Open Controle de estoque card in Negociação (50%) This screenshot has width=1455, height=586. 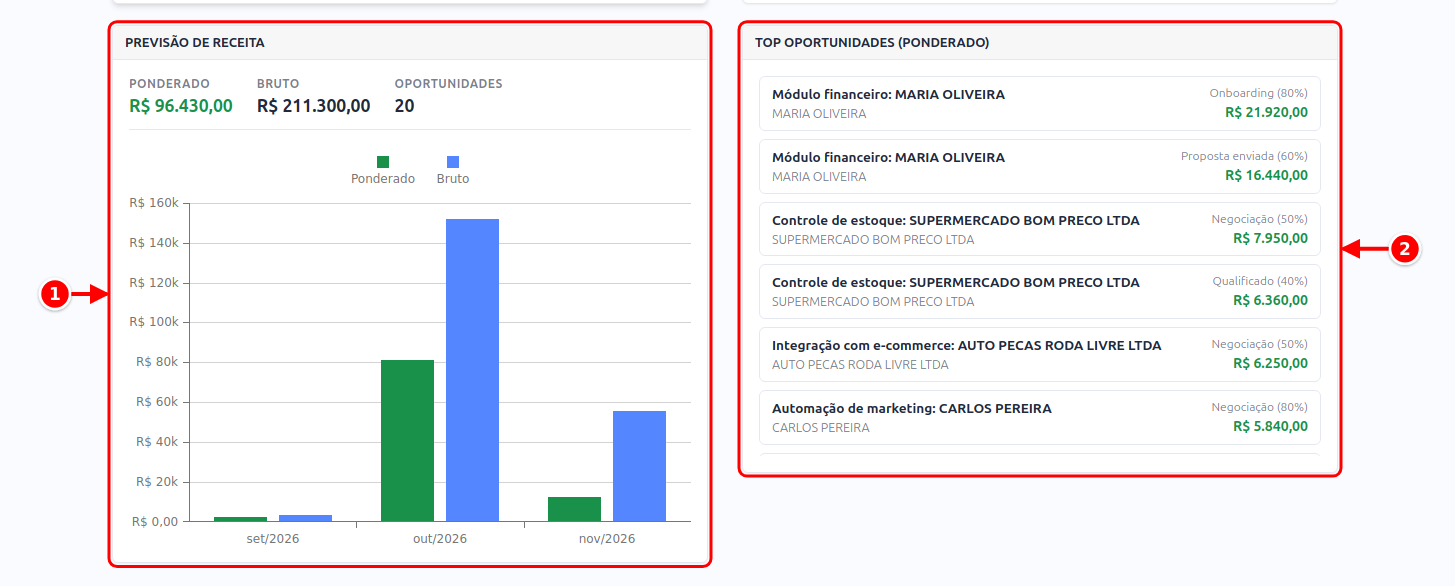pyautogui.click(x=1040, y=229)
